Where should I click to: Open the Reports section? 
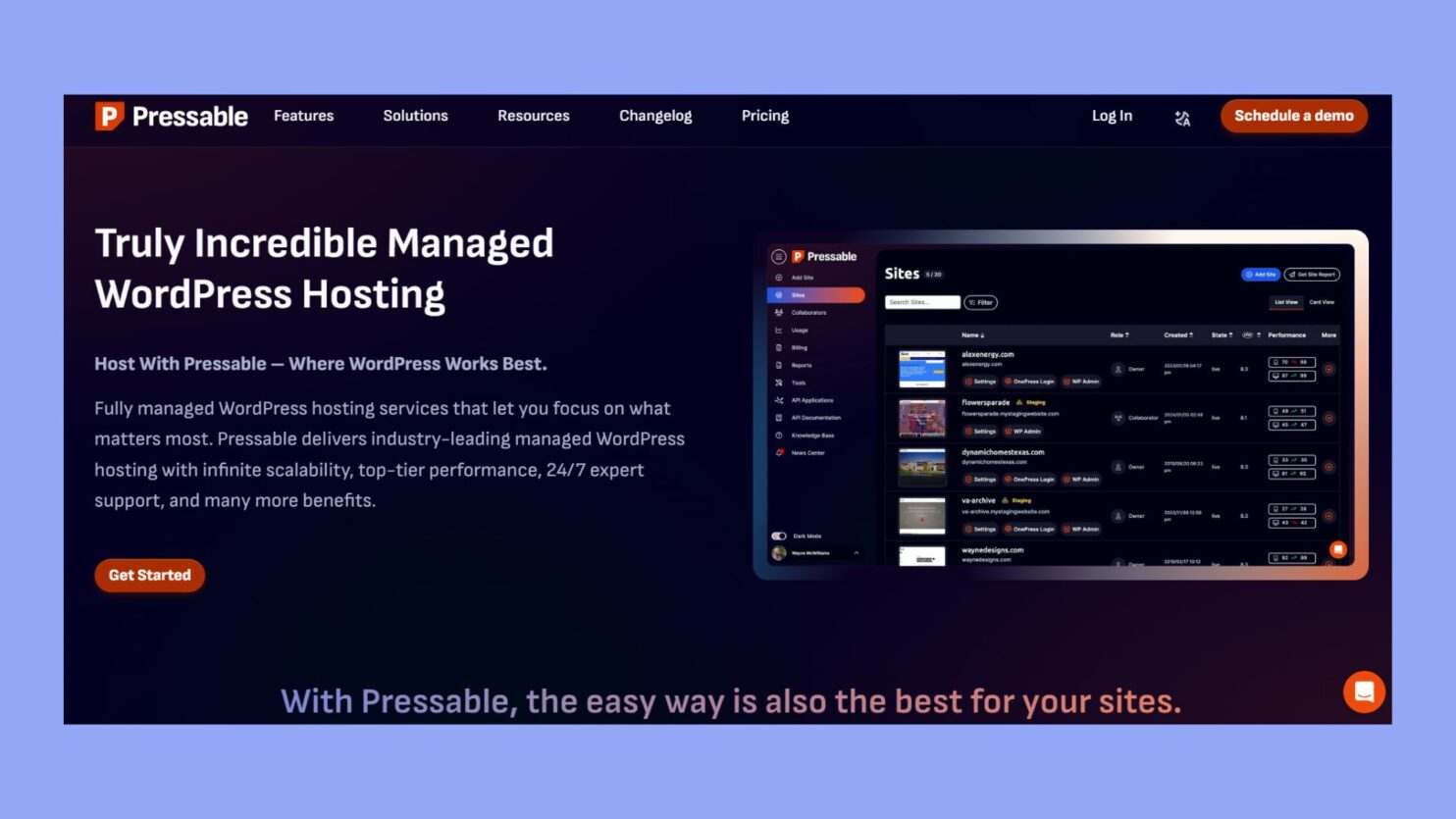(x=801, y=364)
